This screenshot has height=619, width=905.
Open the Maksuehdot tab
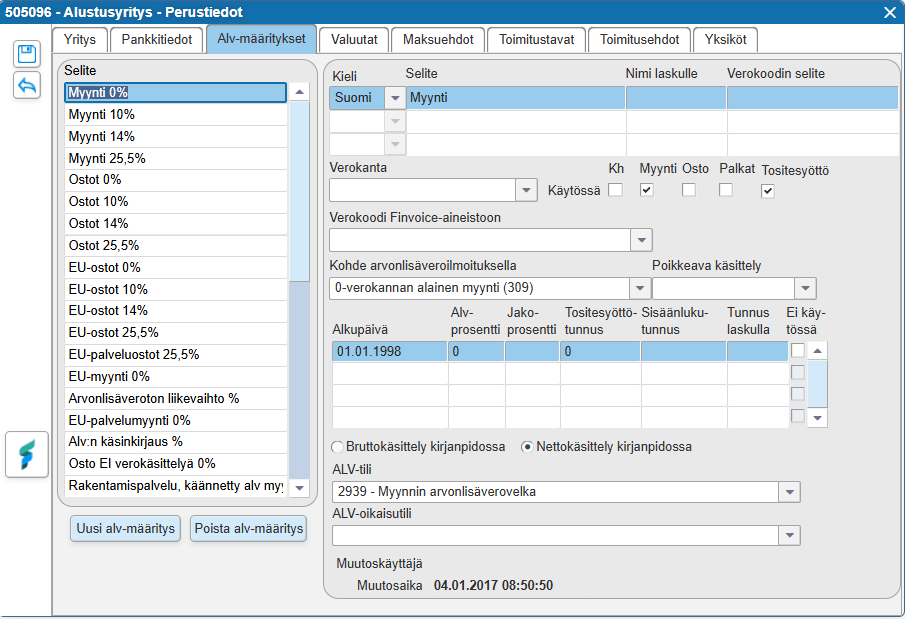pyautogui.click(x=438, y=40)
